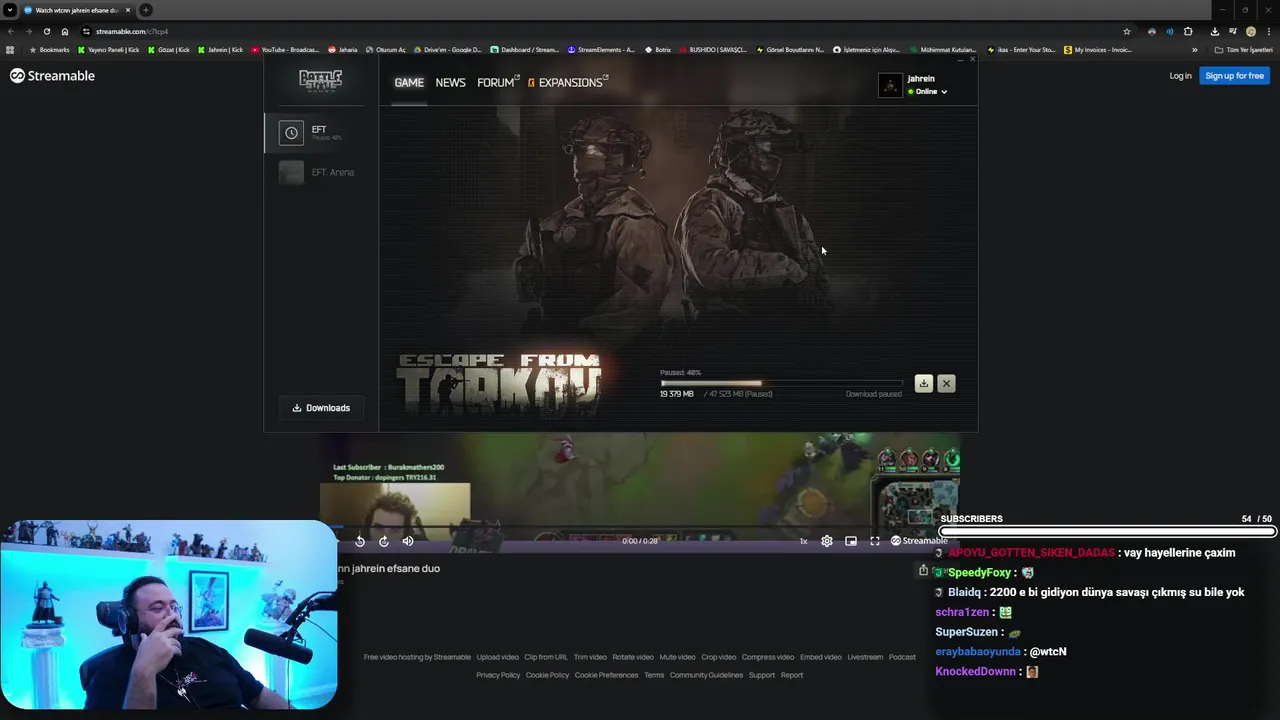This screenshot has width=1280, height=720.
Task: Open the Cookie Policy link
Action: 547,675
